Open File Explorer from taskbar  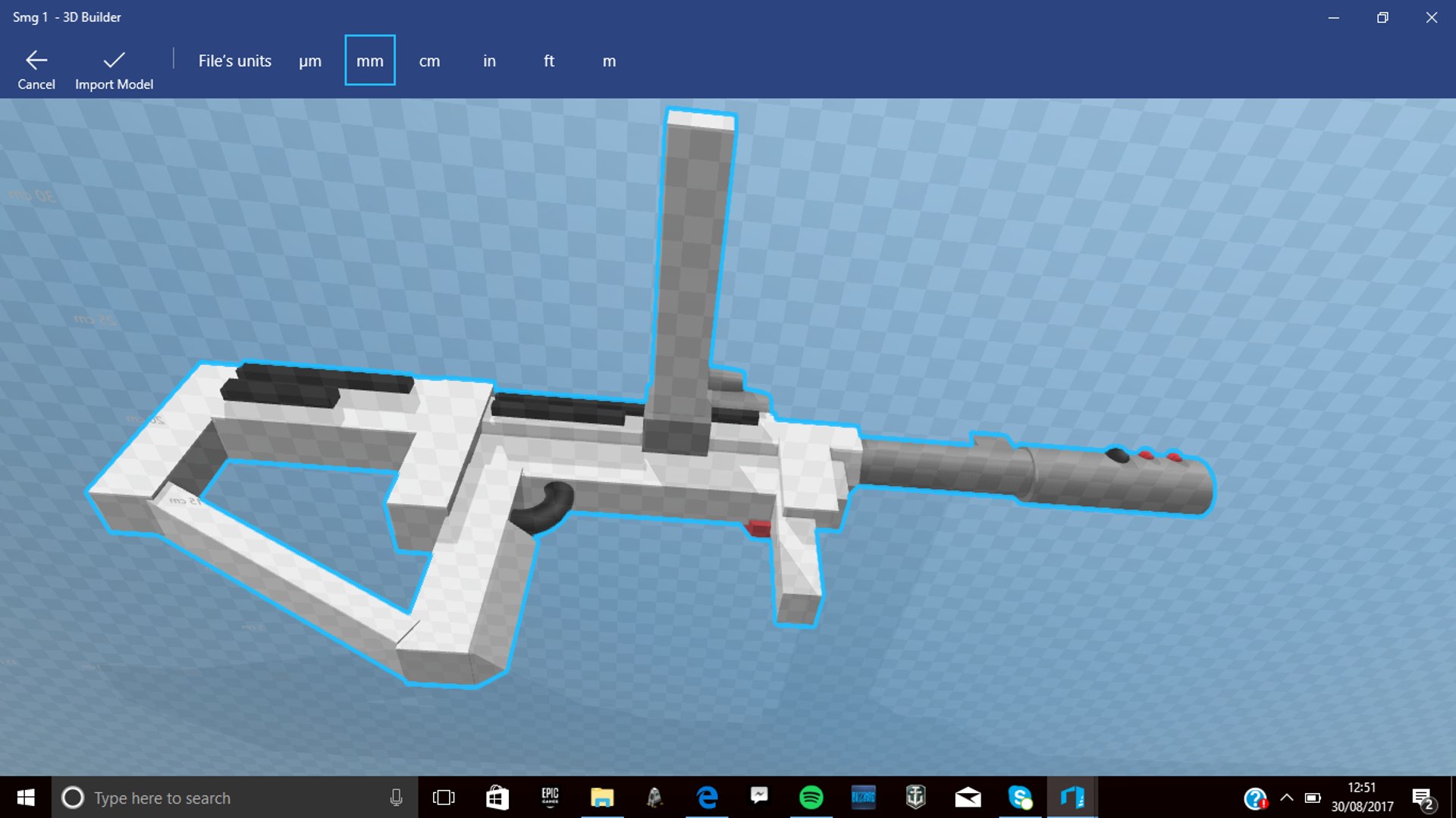(x=602, y=798)
